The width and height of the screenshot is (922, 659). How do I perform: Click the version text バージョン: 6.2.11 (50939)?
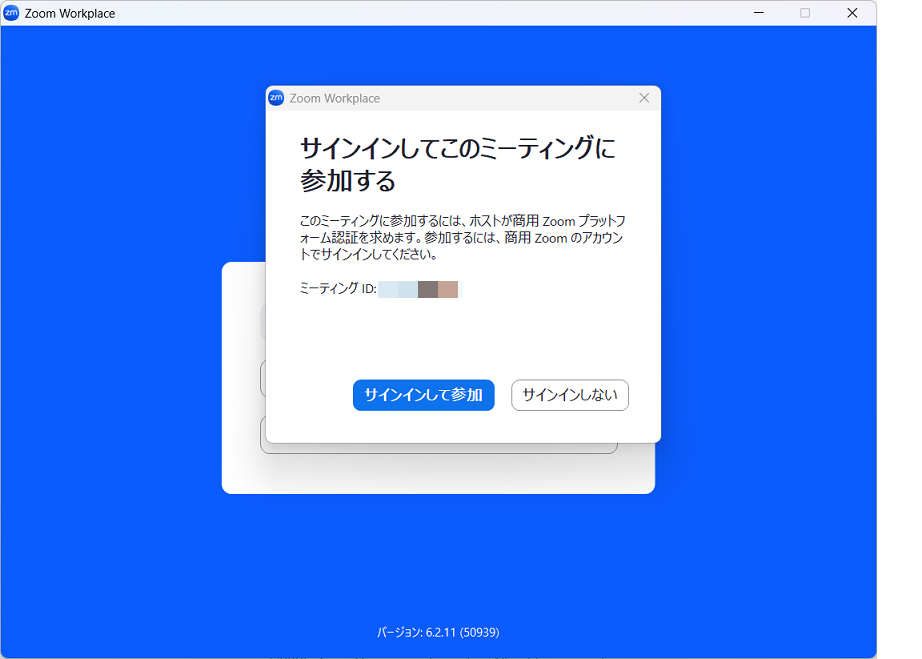pos(438,633)
